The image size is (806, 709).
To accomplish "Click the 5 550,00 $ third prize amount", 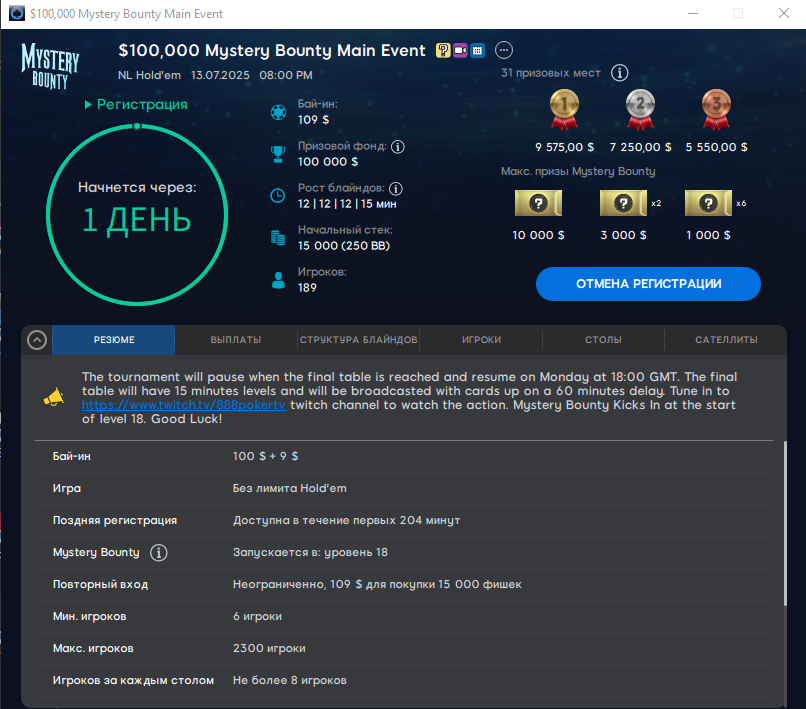I will point(717,147).
